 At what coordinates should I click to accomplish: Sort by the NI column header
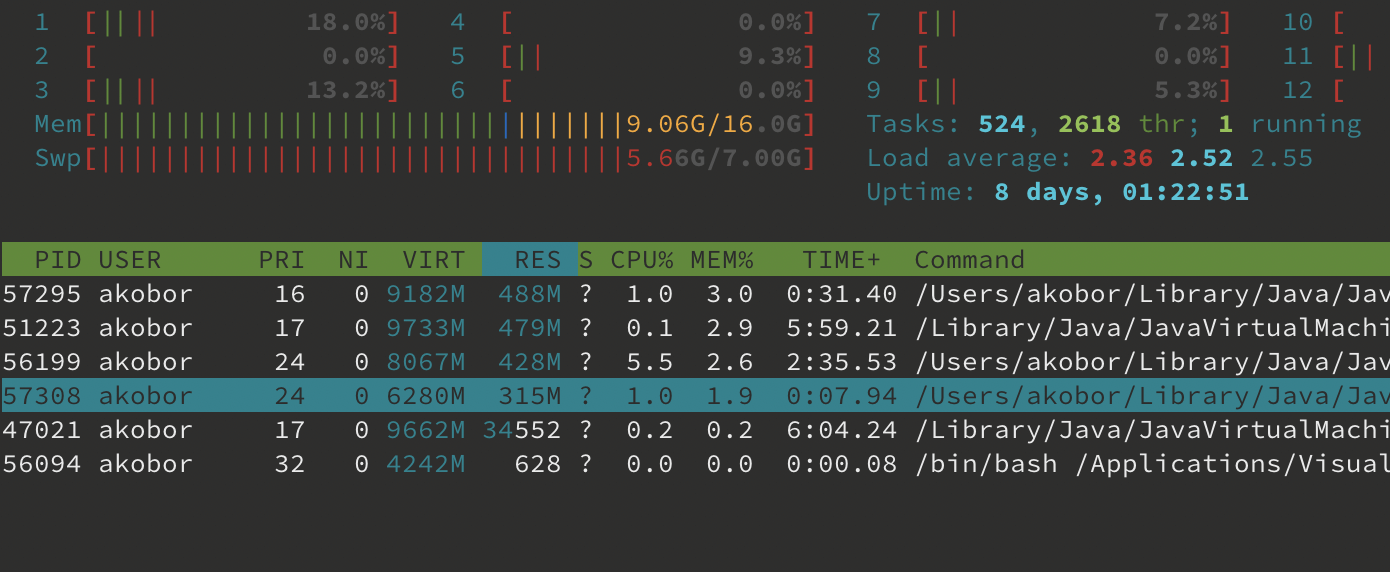pos(354,260)
